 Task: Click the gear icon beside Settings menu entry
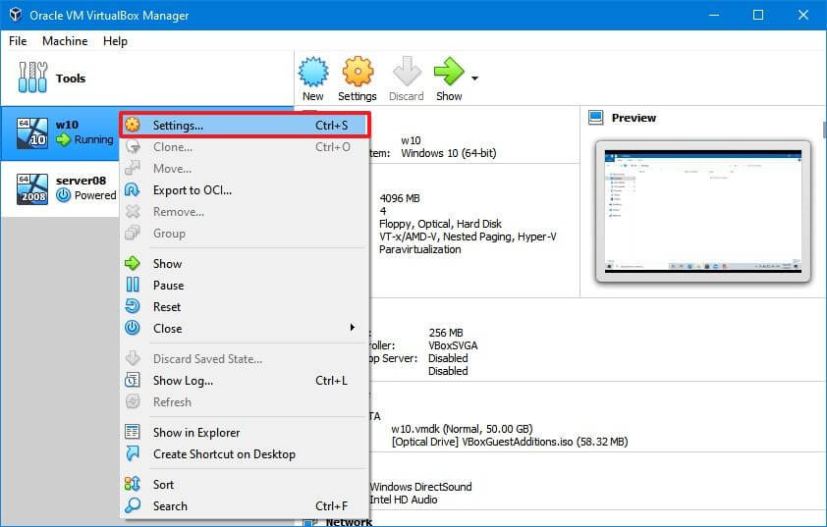click(132, 125)
